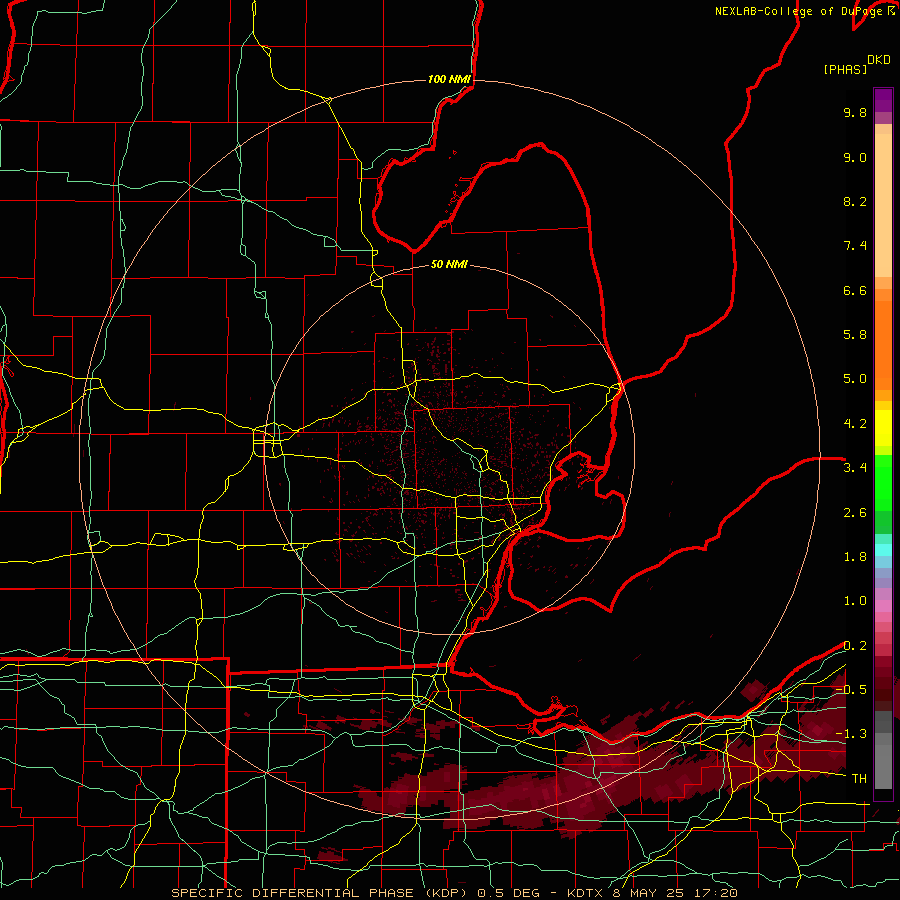Select the 100 NMI range ring label
This screenshot has height=900, width=900.
tap(449, 79)
